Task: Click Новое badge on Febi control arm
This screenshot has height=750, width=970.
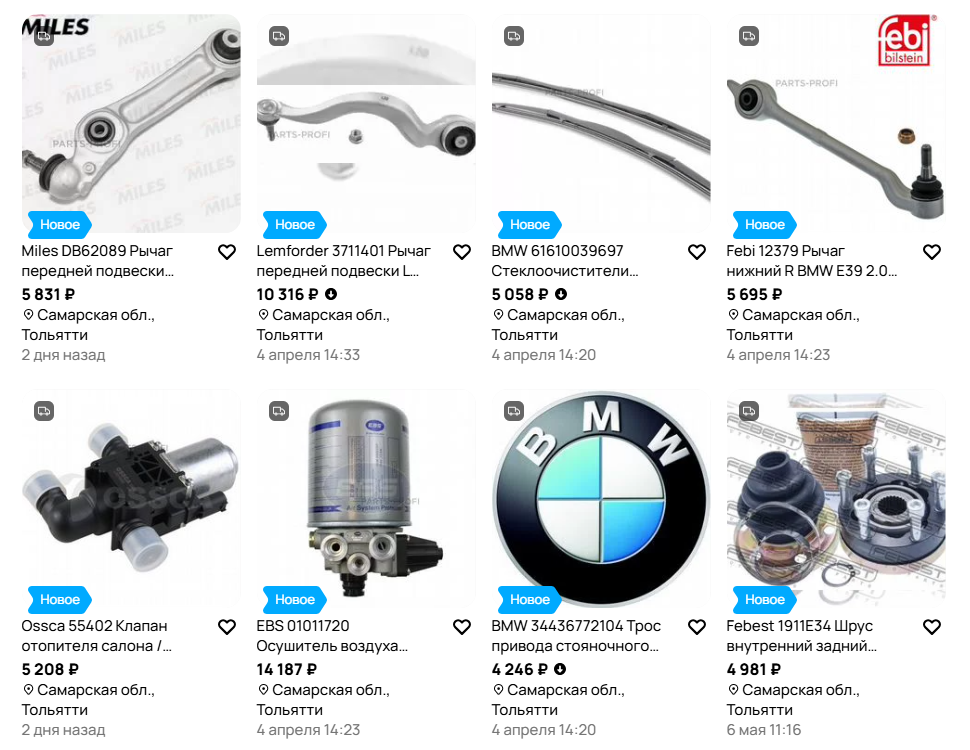Action: click(x=765, y=224)
